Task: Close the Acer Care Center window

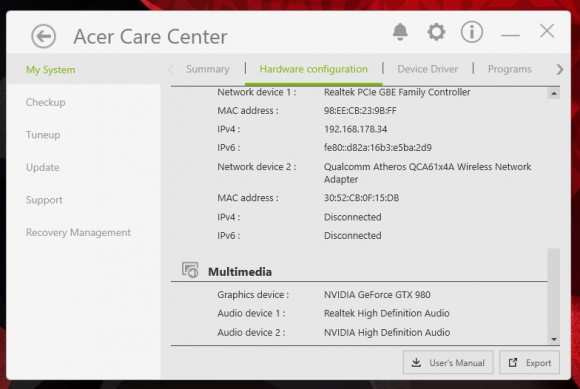Action: click(x=547, y=31)
